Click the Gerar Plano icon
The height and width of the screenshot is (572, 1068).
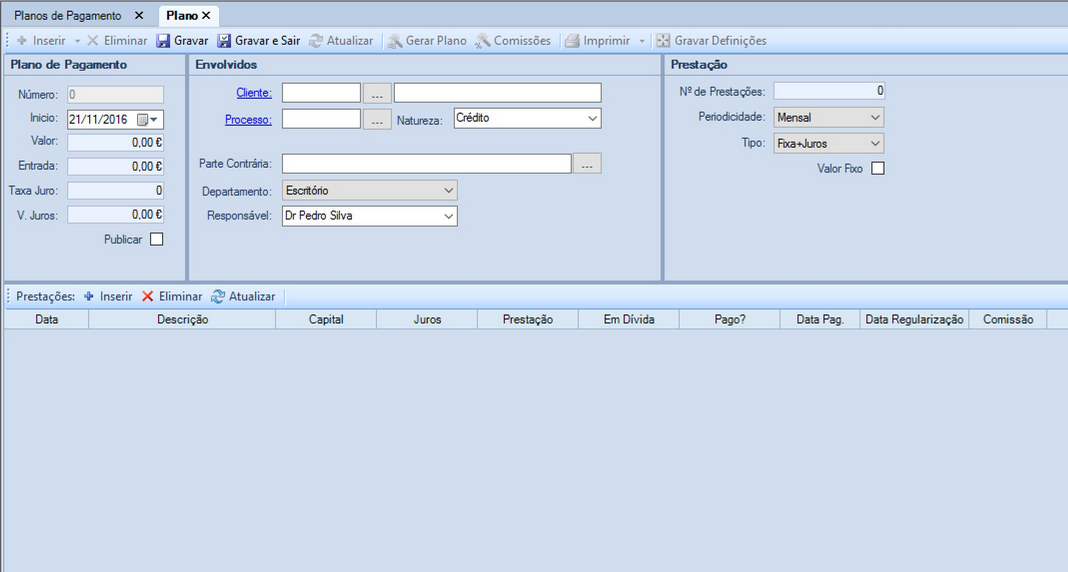pyautogui.click(x=394, y=41)
